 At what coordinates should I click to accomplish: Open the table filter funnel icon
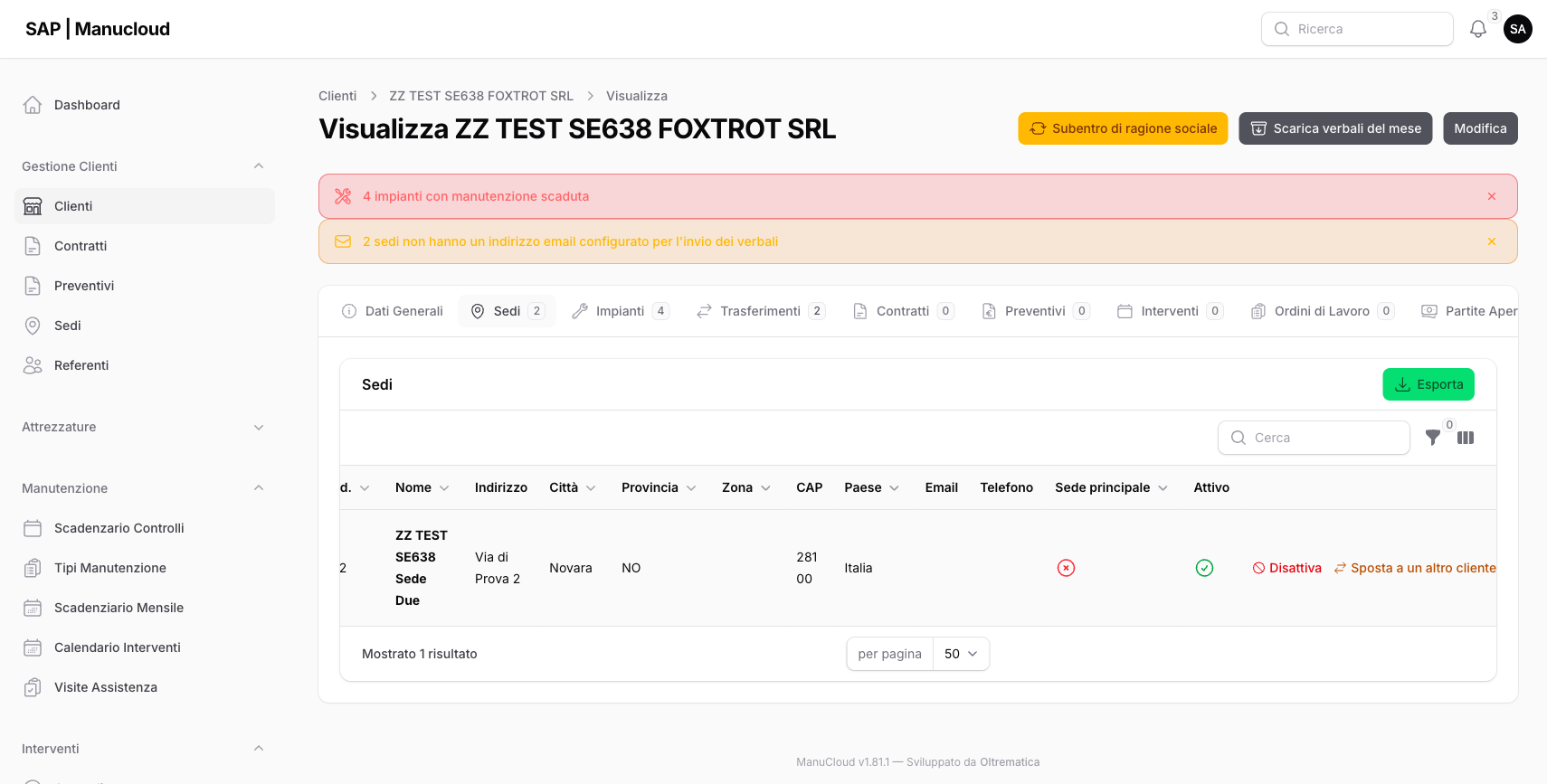(x=1433, y=438)
